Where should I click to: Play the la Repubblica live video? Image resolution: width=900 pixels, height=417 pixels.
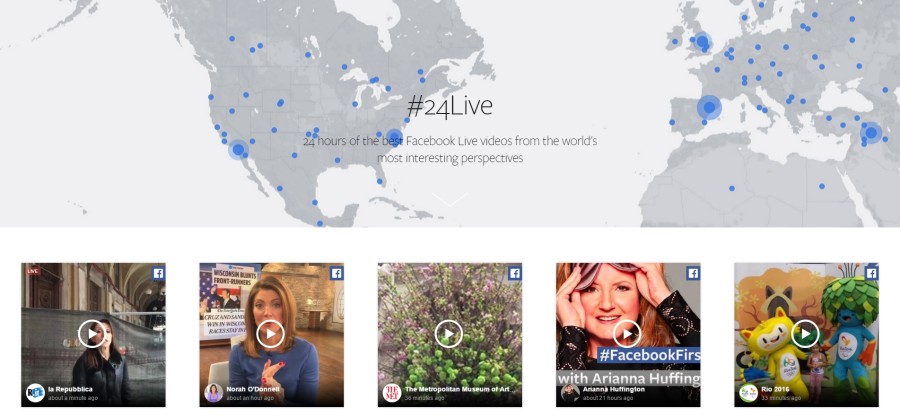[92, 333]
